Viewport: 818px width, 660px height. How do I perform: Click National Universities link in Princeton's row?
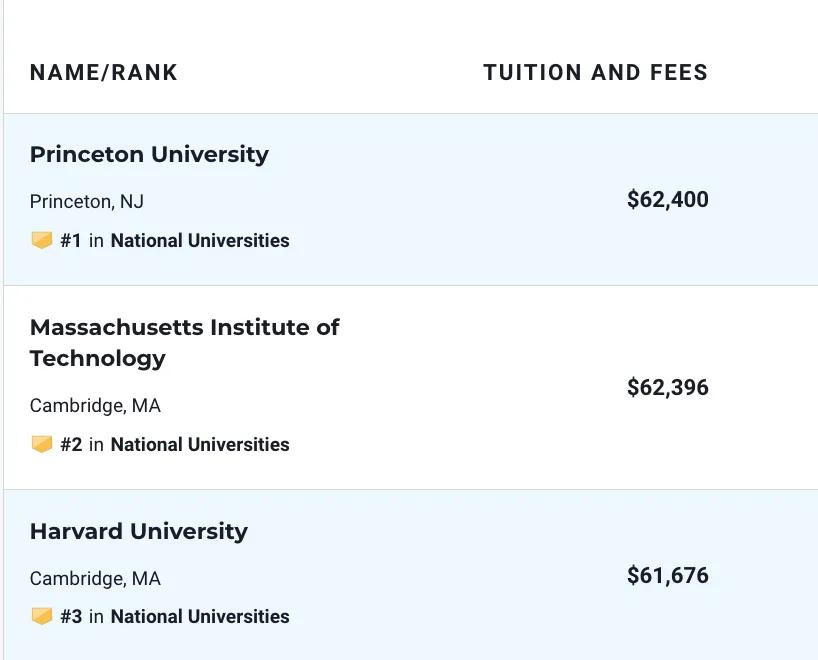coord(200,241)
